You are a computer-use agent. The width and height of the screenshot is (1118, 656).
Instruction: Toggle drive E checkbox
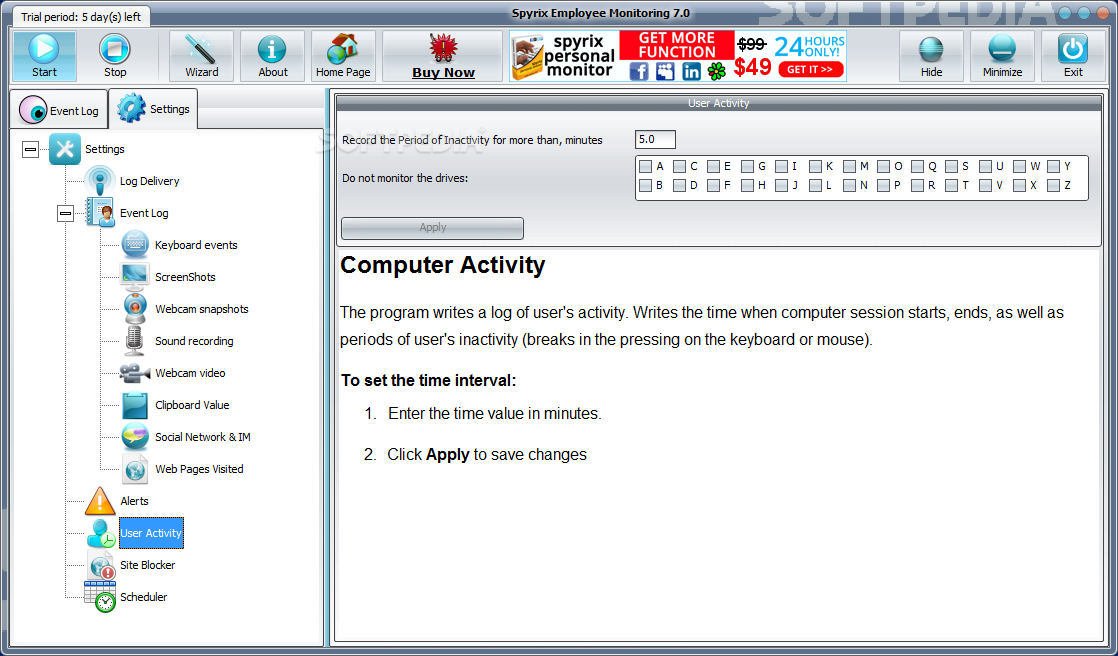714,166
